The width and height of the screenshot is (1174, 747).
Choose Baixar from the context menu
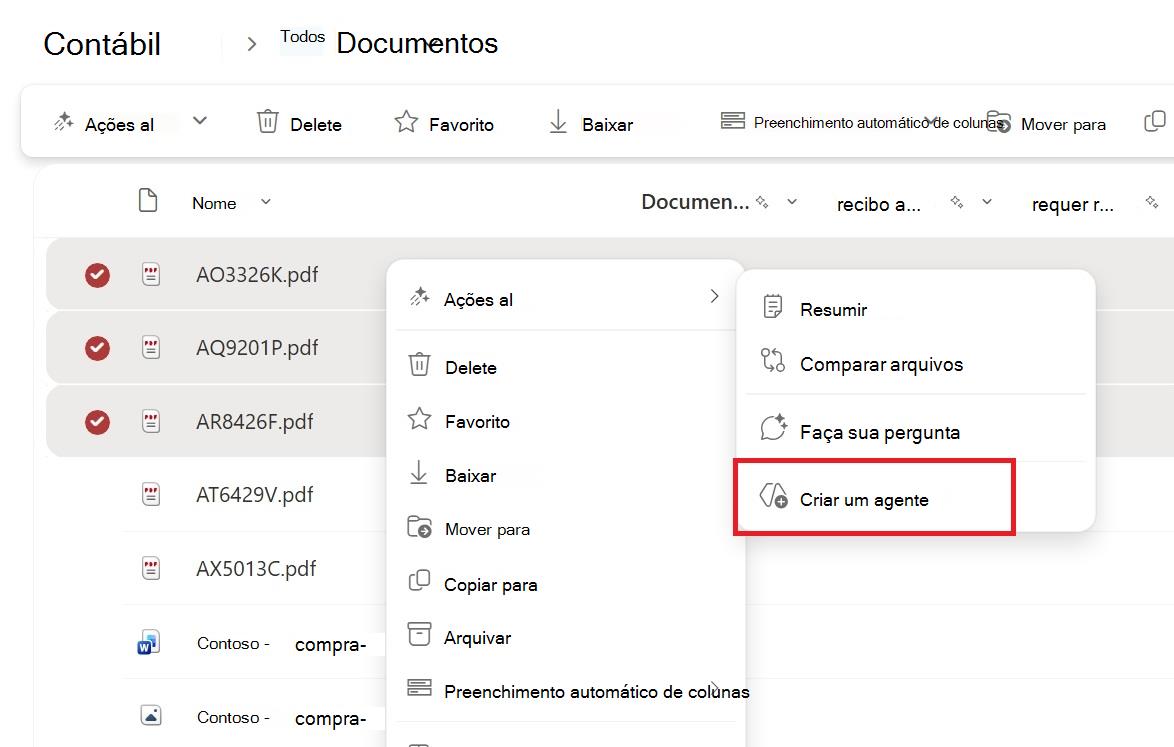click(x=565, y=475)
